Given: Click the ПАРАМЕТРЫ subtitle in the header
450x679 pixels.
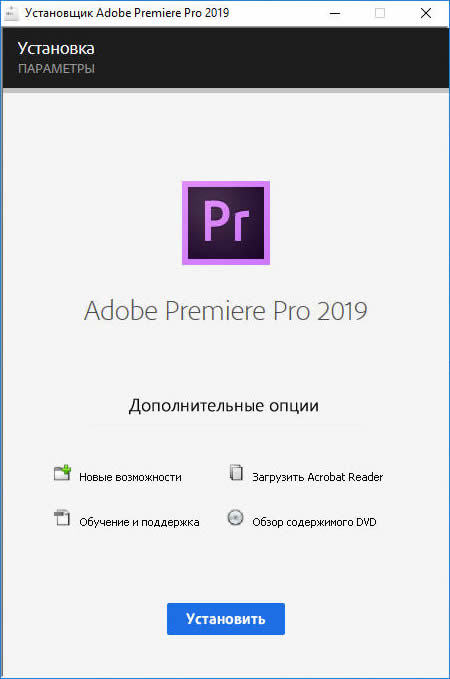Looking at the screenshot, I should pyautogui.click(x=56, y=69).
